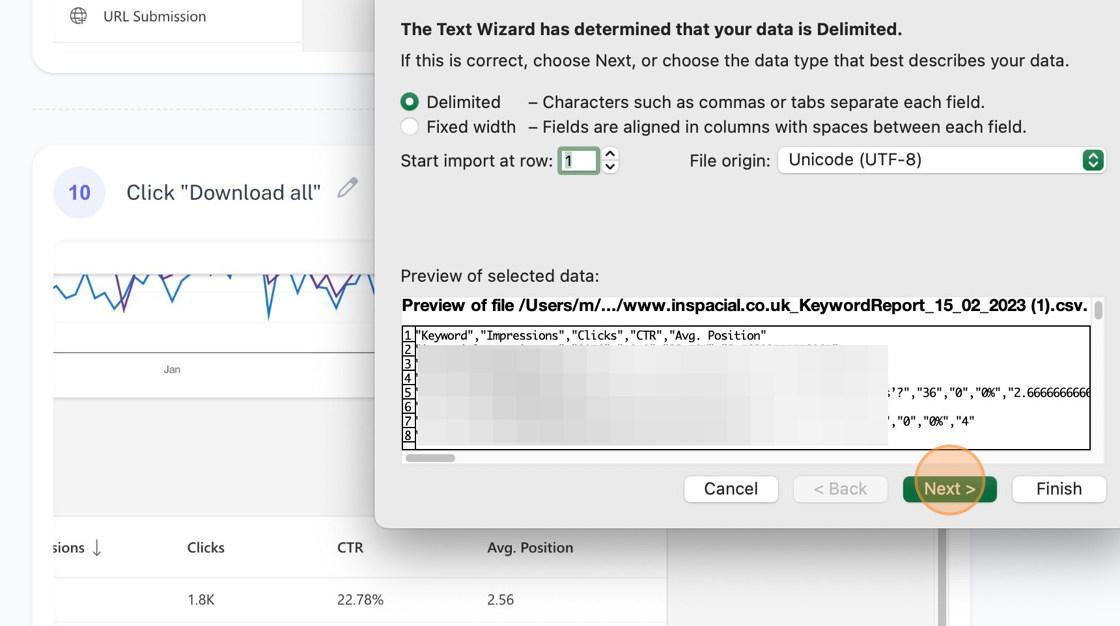Click the Jan label on the chart axis
This screenshot has width=1120, height=626.
(x=171, y=369)
